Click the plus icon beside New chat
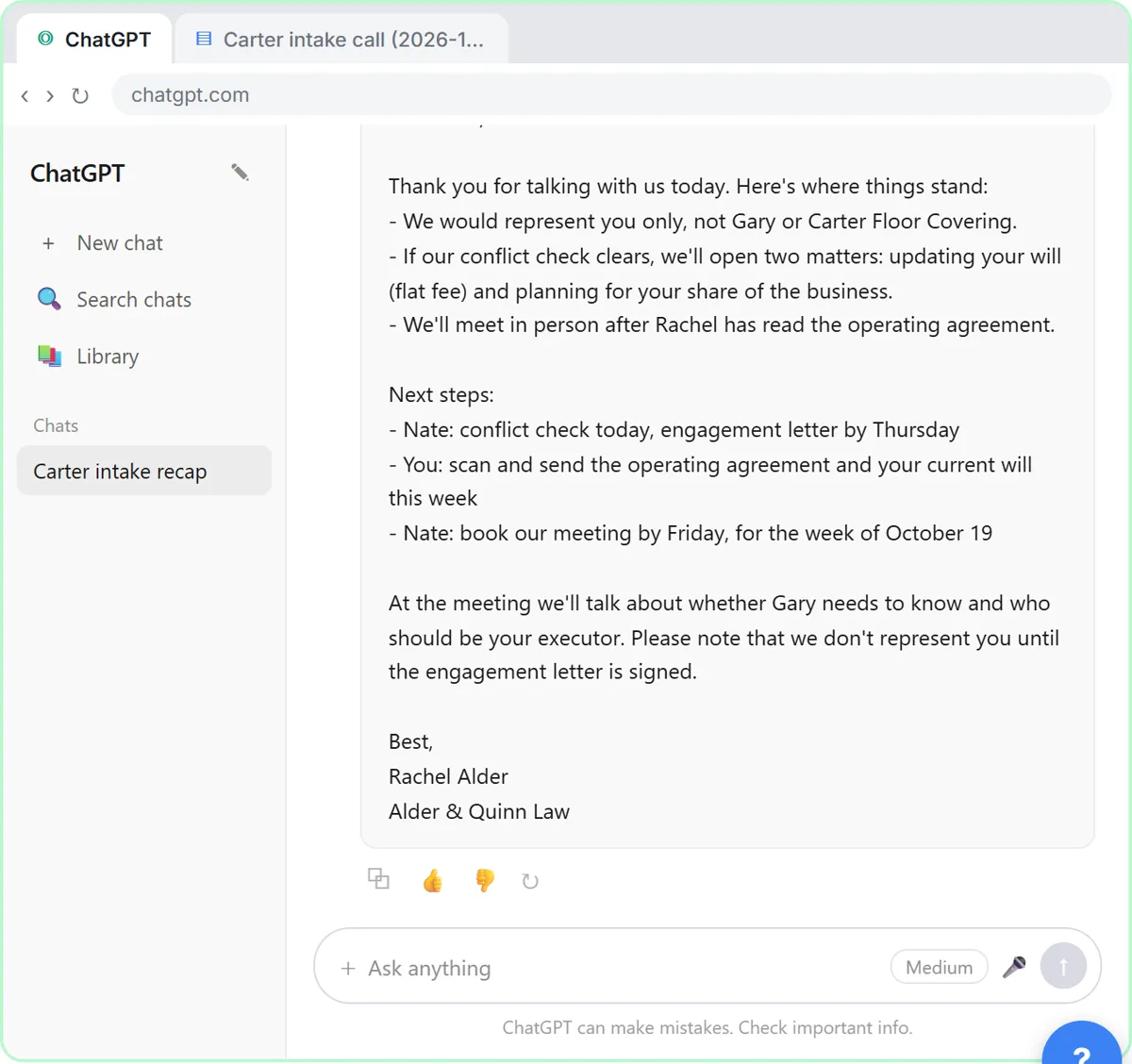The image size is (1132, 1064). click(x=48, y=243)
